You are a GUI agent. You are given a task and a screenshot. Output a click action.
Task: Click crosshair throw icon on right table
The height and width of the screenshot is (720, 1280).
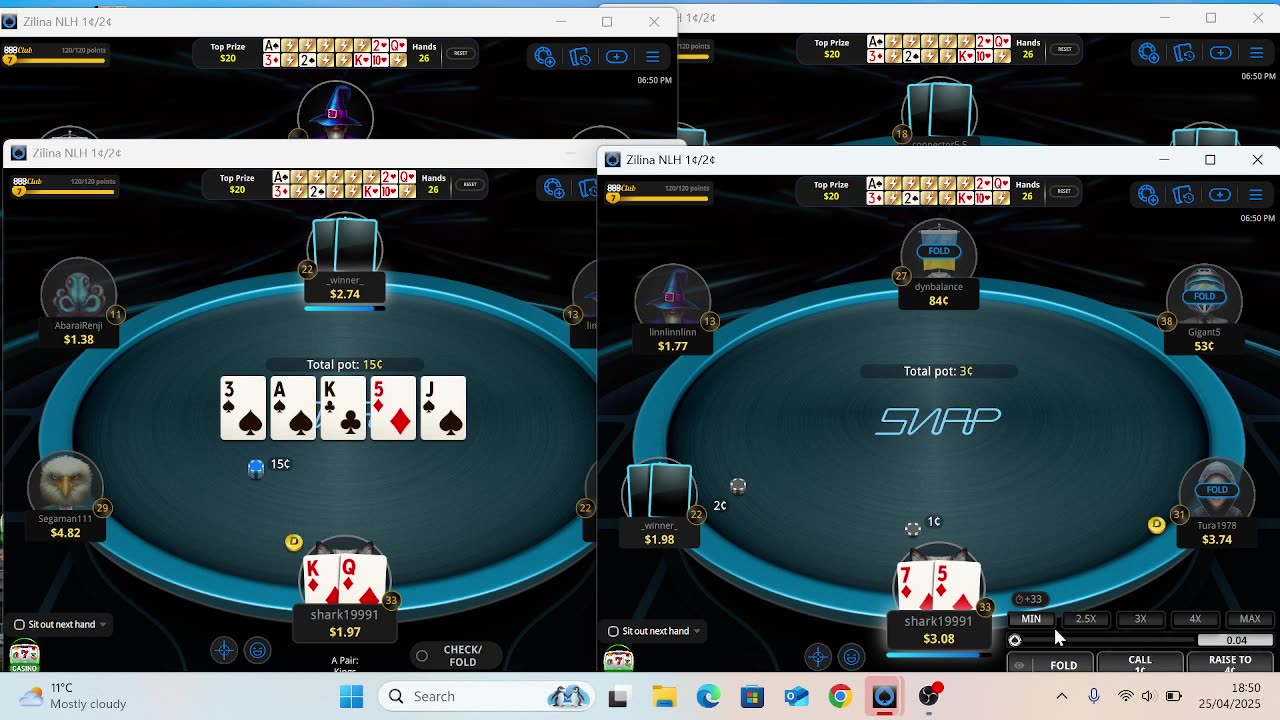pos(818,657)
